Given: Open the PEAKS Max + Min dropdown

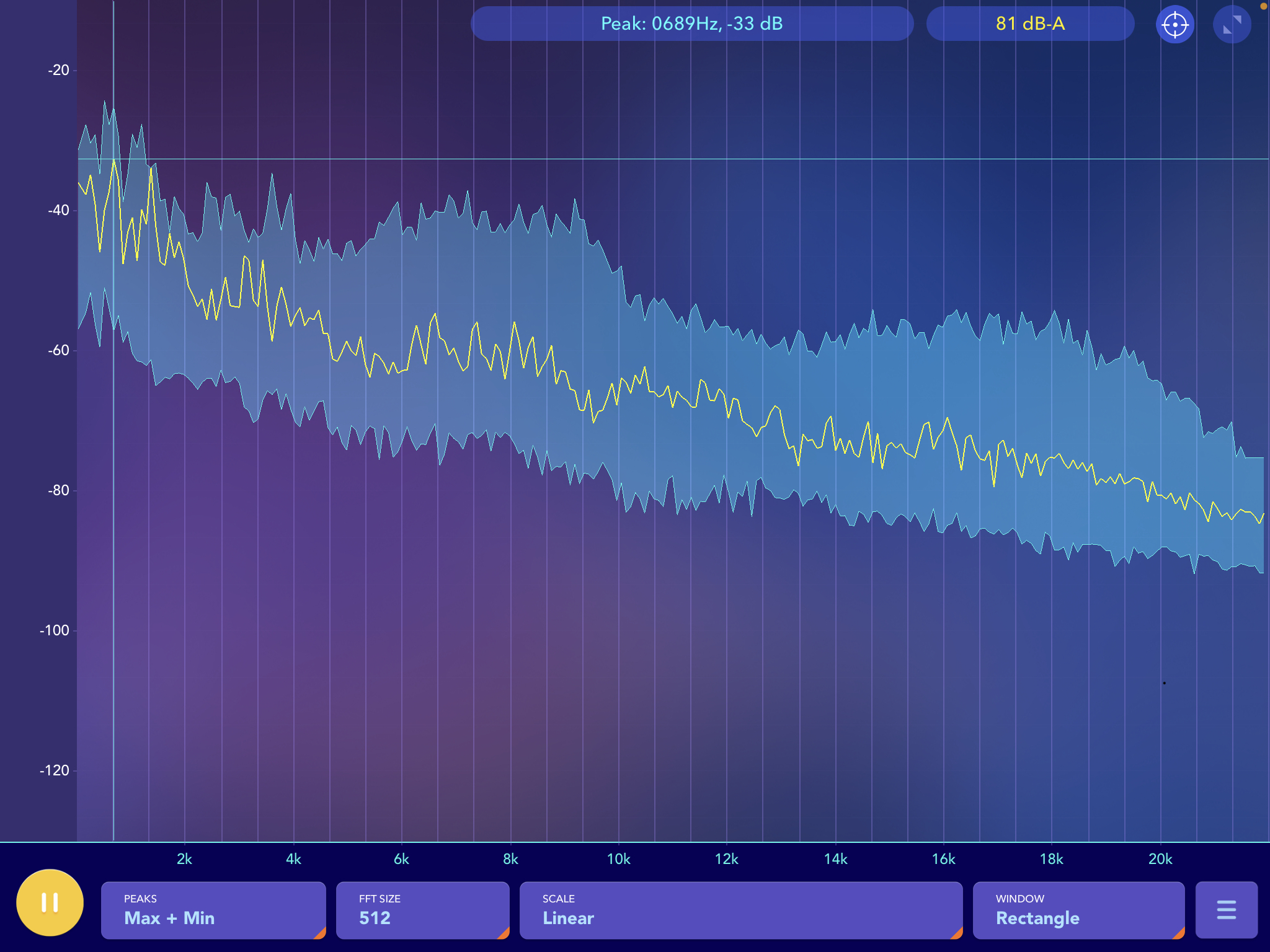Looking at the screenshot, I should [213, 910].
